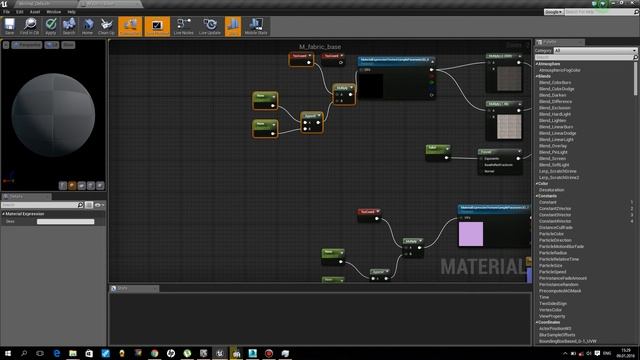The width and height of the screenshot is (640, 360).
Task: Open Task View in the taskbar
Action: [40, 353]
